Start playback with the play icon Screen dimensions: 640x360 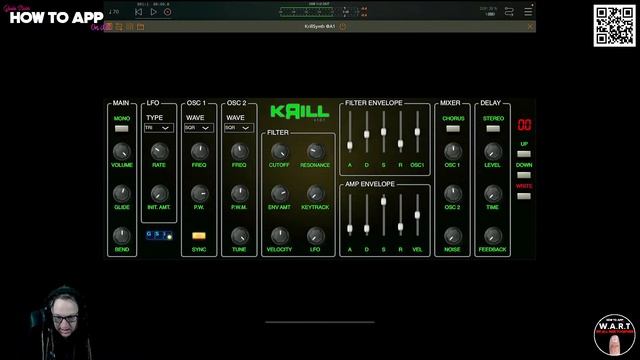(x=153, y=12)
